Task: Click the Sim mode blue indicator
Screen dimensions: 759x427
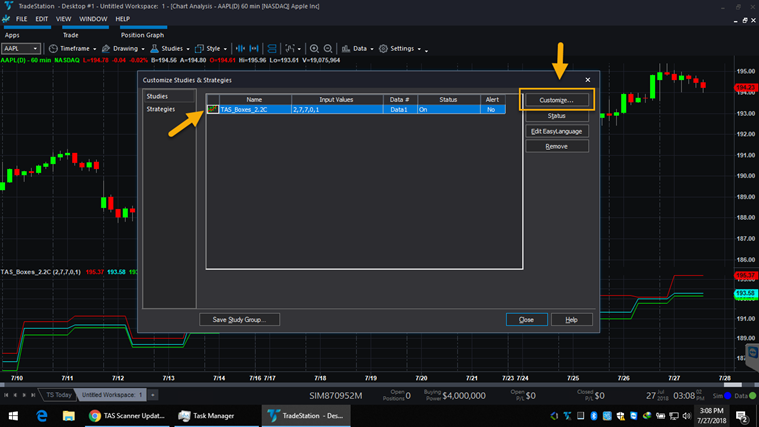Action: [x=728, y=396]
